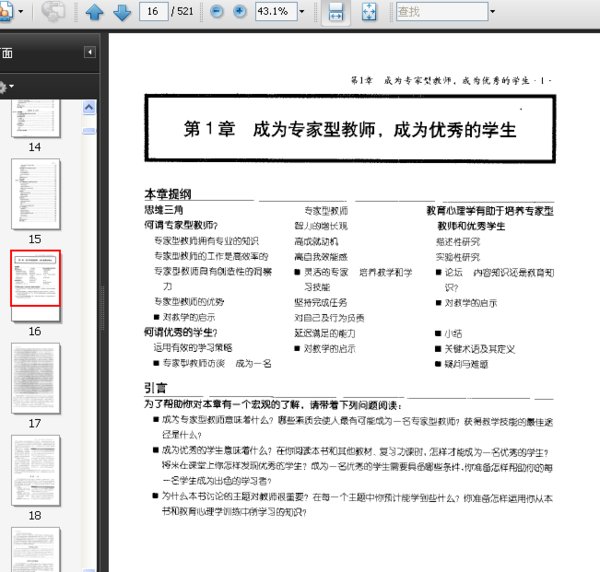Click the page number input field

[153, 12]
